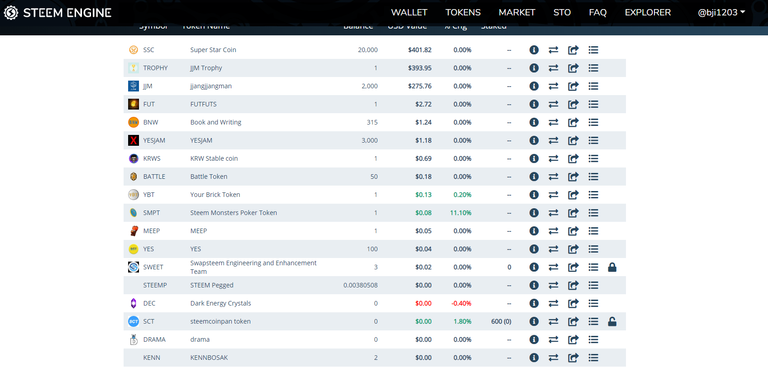This screenshot has height=372, width=768.
Task: Click the unlock icon for SCT
Action: click(x=612, y=322)
